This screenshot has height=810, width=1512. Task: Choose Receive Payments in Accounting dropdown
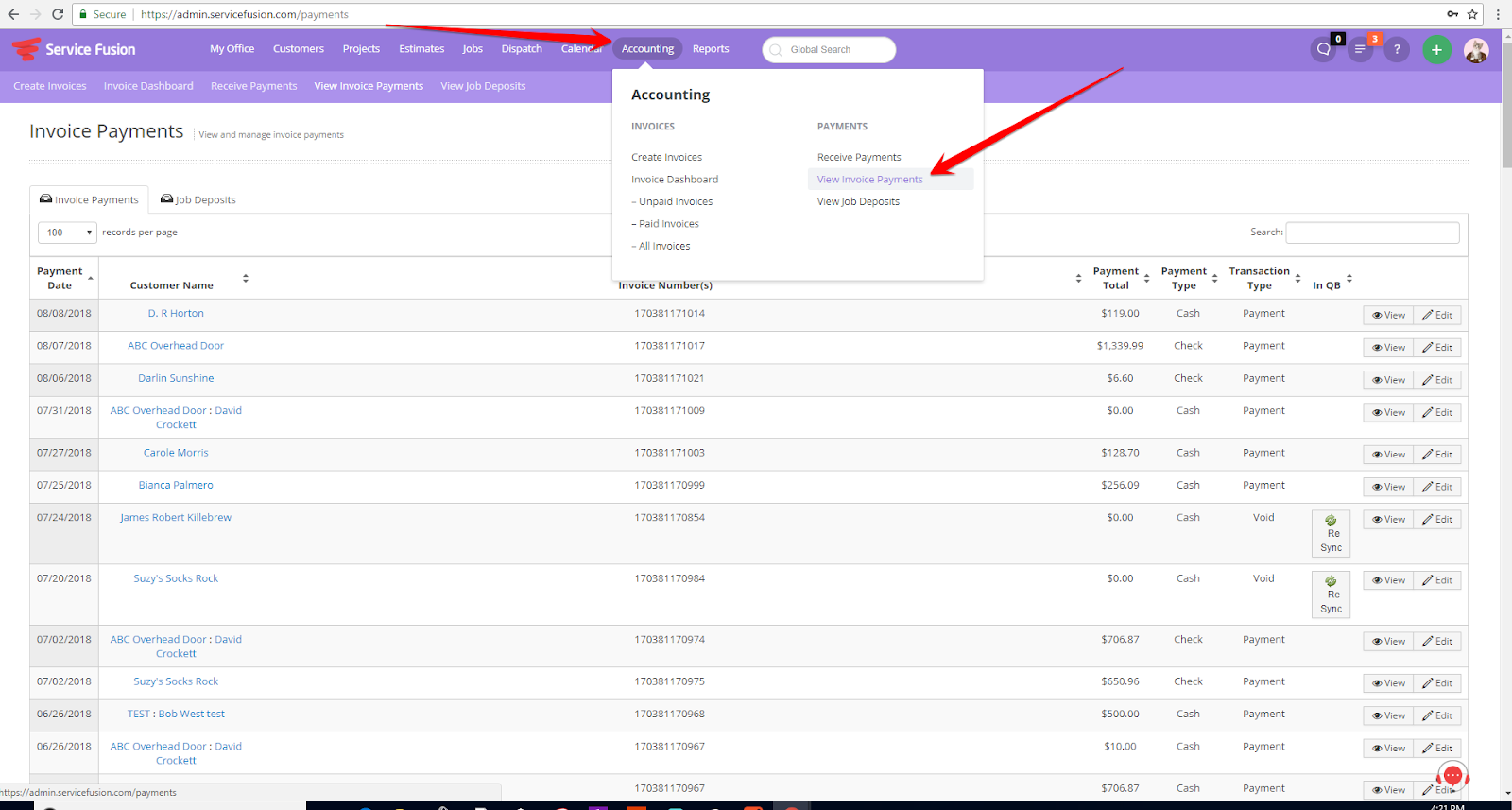click(859, 158)
